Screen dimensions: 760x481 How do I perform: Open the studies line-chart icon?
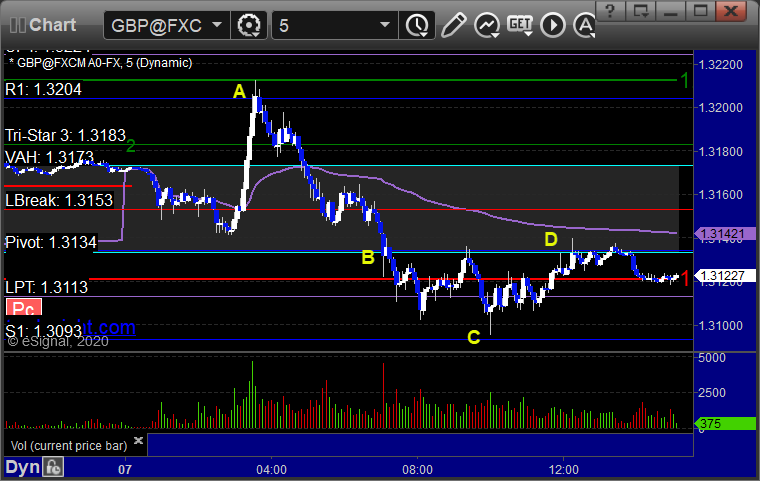(487, 25)
